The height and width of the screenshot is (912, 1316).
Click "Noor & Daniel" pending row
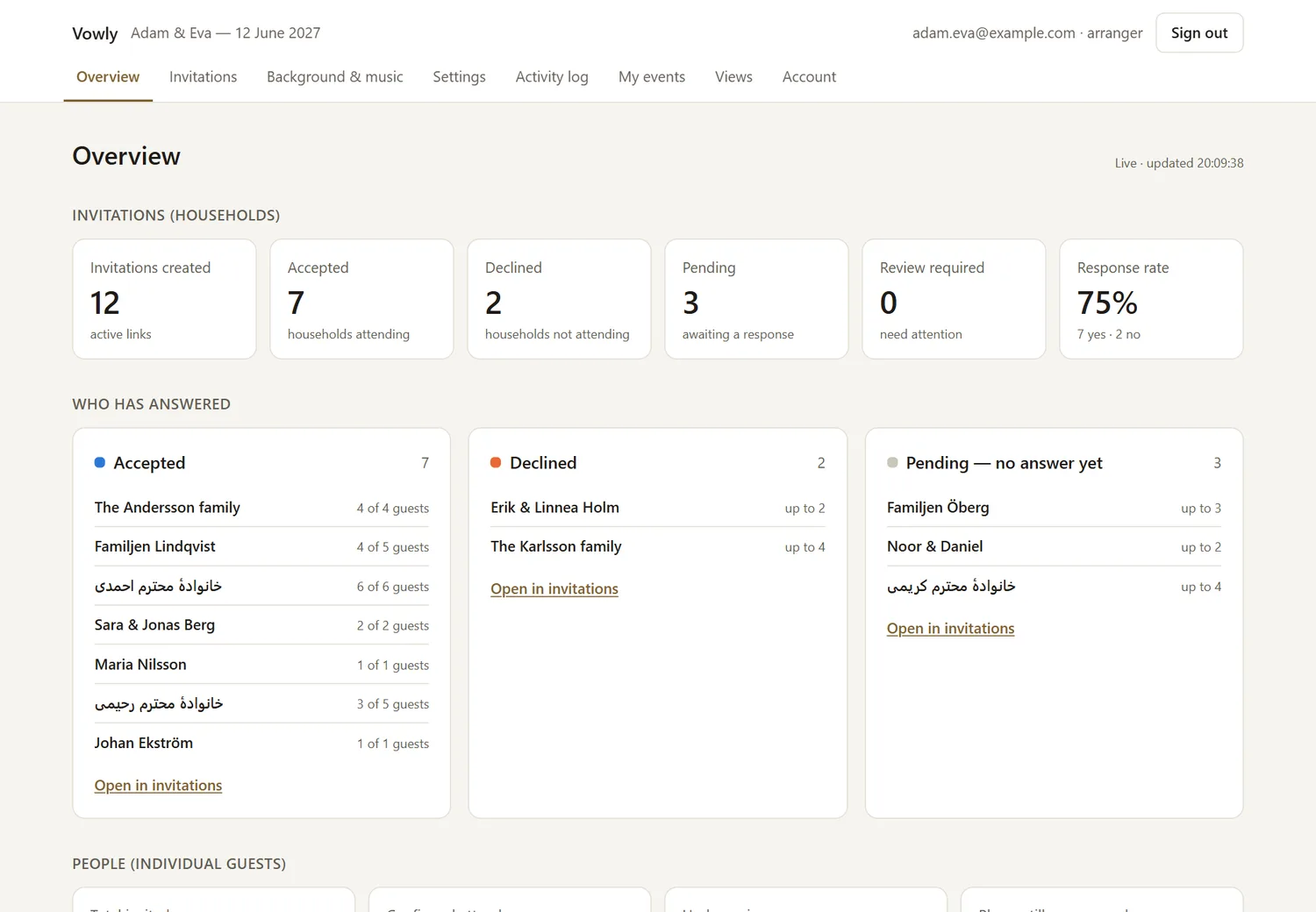tap(1054, 546)
